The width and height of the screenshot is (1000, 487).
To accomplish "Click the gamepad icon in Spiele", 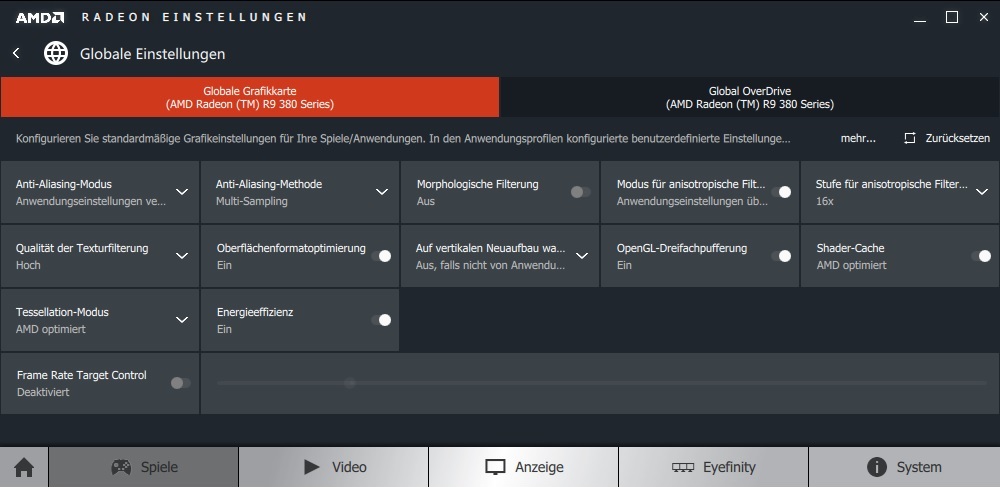I will [x=121, y=467].
